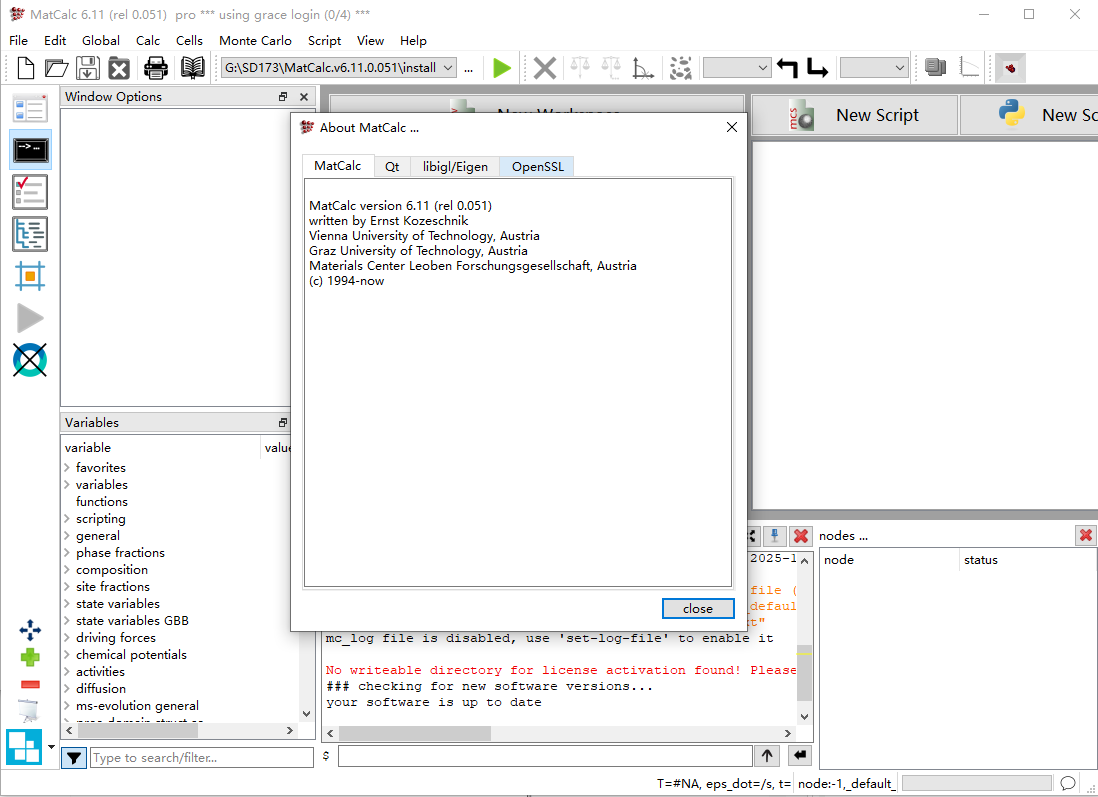Toggle the variables filter funnel button

74,758
